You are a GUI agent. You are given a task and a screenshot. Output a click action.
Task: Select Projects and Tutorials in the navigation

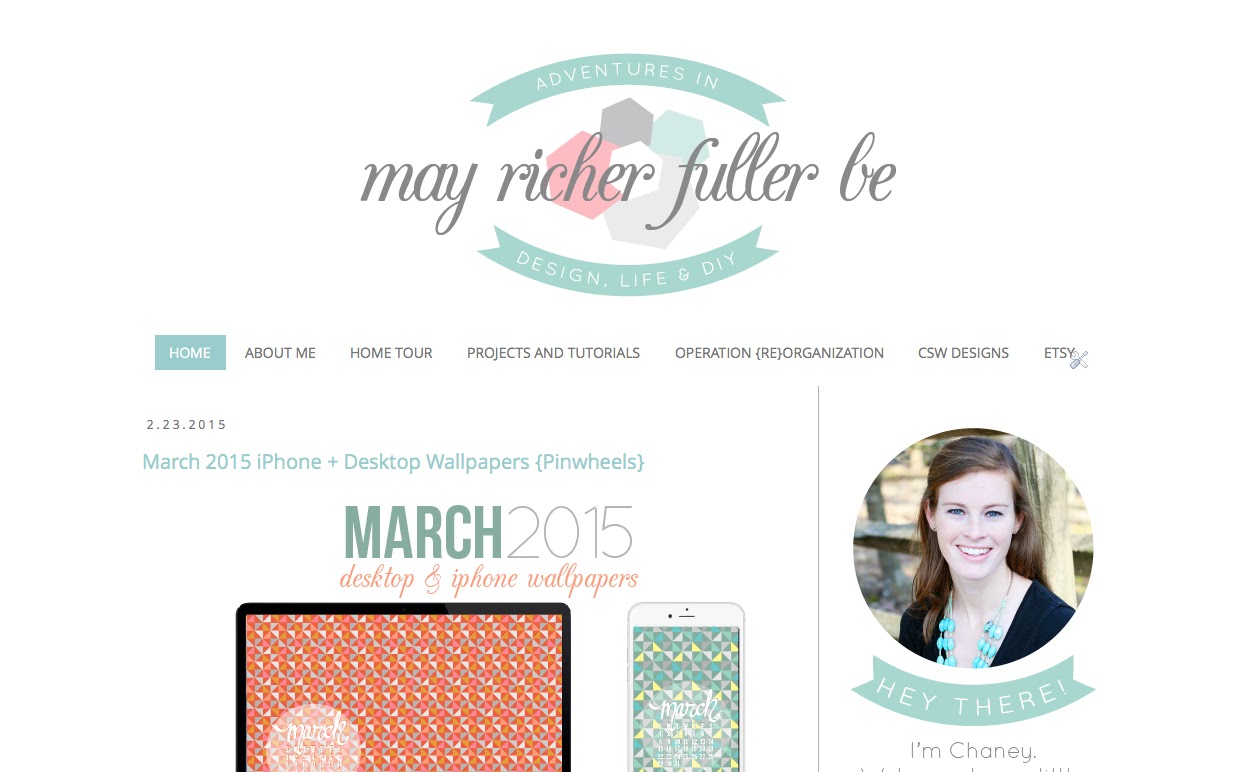(x=553, y=353)
